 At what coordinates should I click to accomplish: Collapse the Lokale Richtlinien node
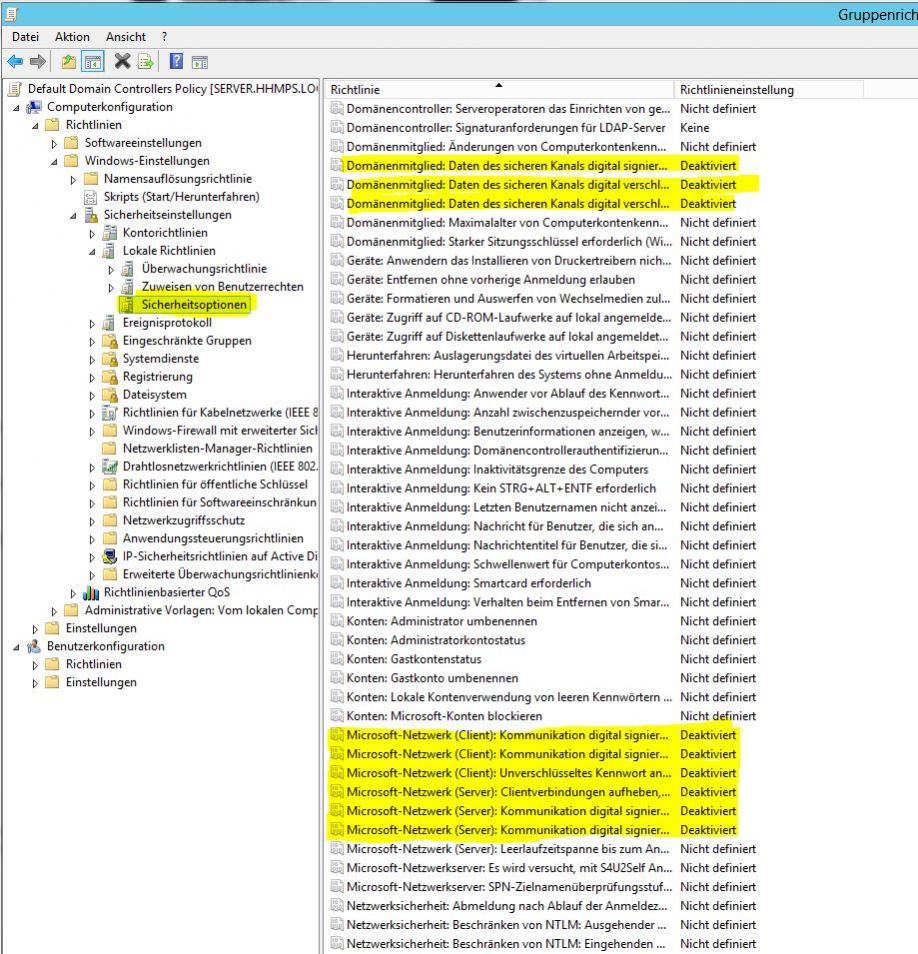click(92, 251)
